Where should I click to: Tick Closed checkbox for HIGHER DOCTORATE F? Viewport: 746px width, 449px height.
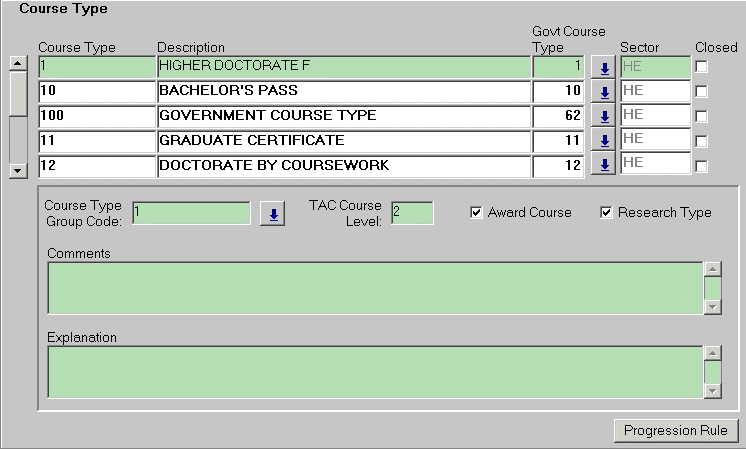point(701,67)
